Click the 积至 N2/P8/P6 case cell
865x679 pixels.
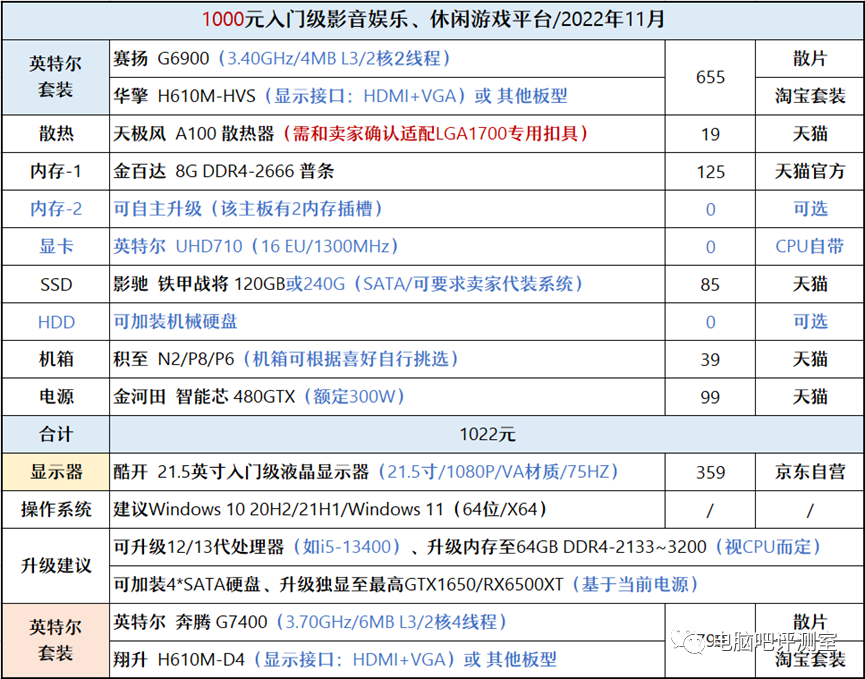pos(387,359)
